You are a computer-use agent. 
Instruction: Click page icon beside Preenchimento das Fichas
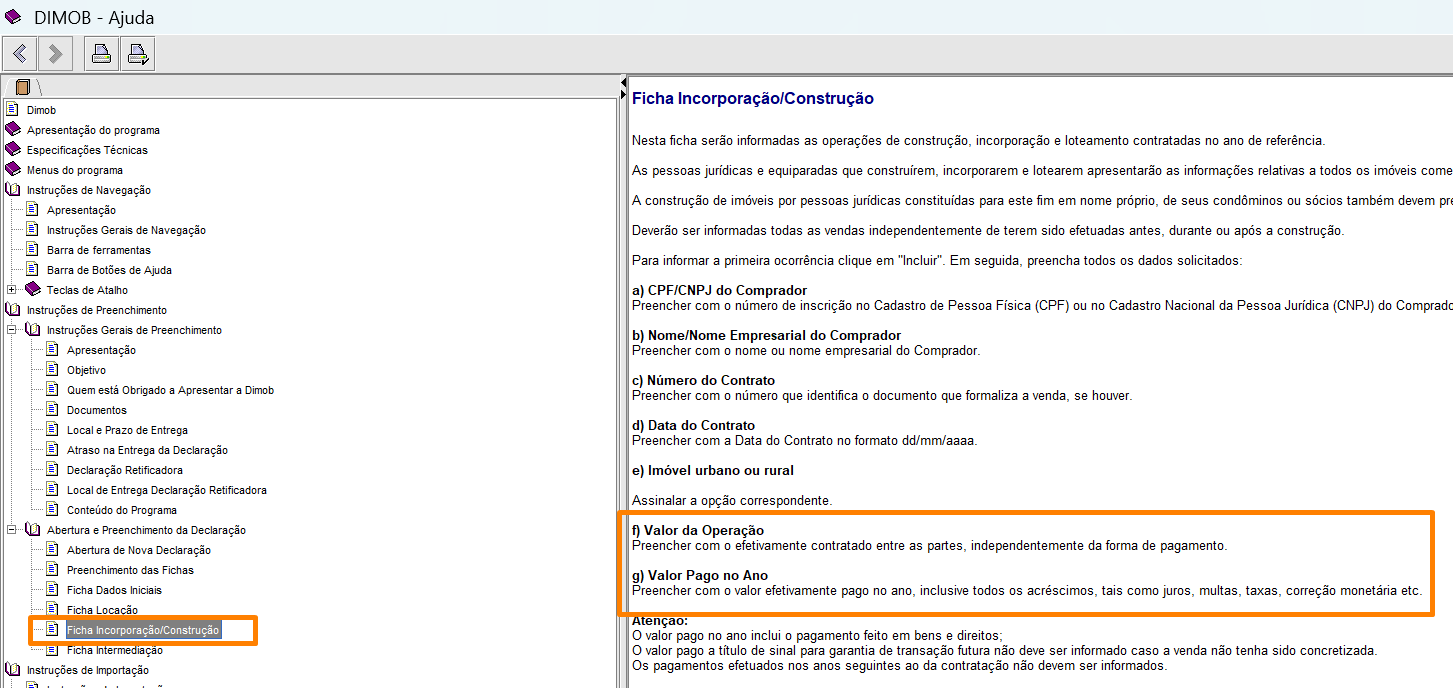[x=52, y=570]
